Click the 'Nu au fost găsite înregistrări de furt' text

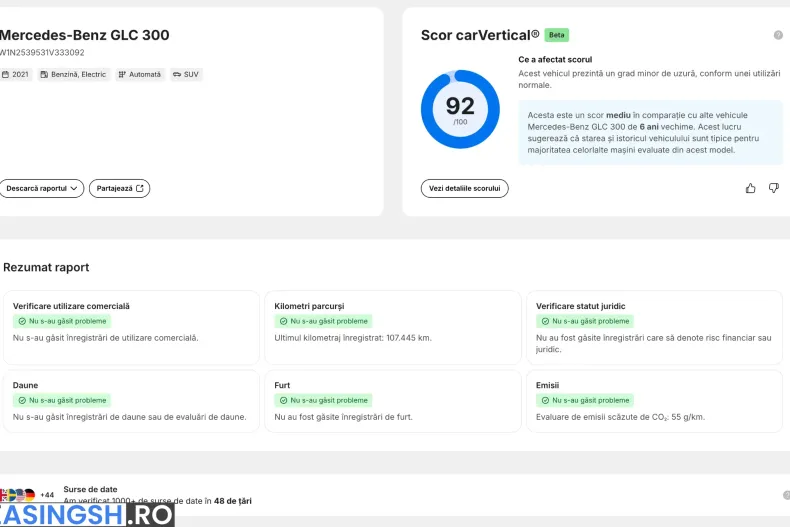point(343,417)
